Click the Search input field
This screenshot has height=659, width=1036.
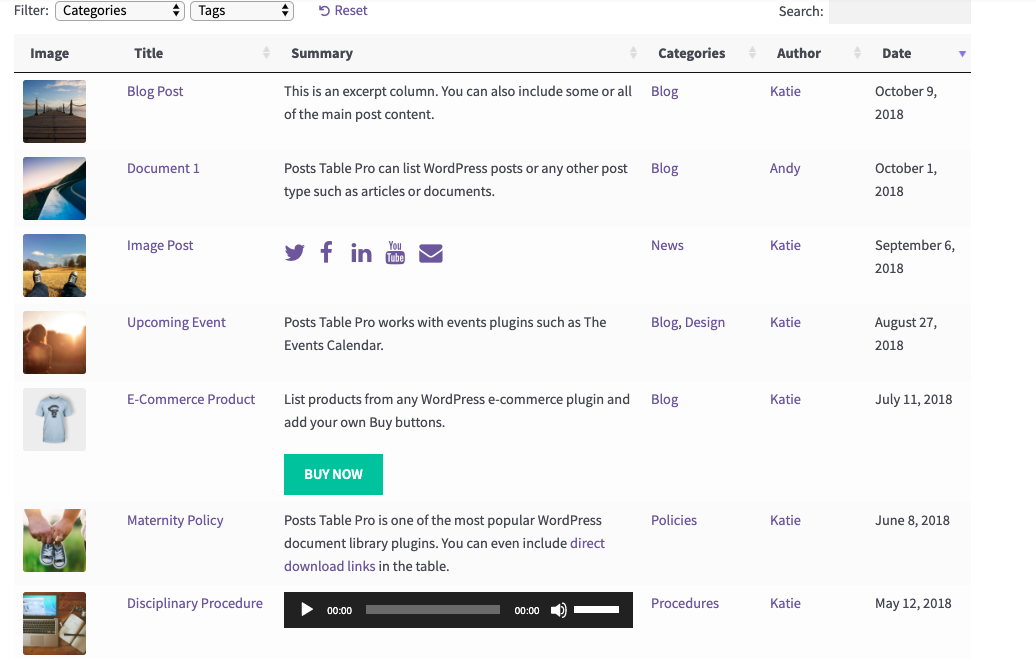(899, 12)
